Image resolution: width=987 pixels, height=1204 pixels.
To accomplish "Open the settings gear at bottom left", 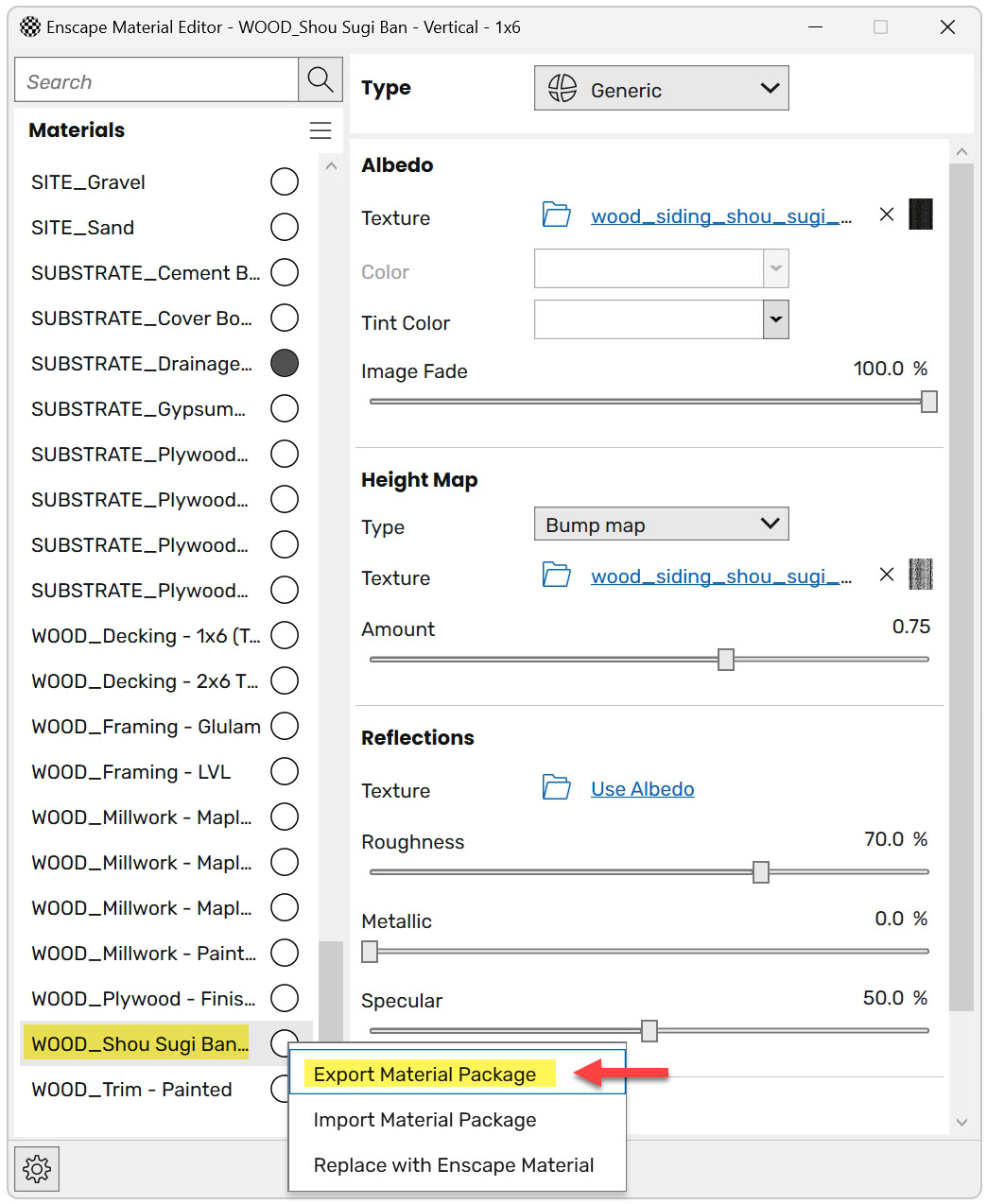I will tap(37, 1169).
